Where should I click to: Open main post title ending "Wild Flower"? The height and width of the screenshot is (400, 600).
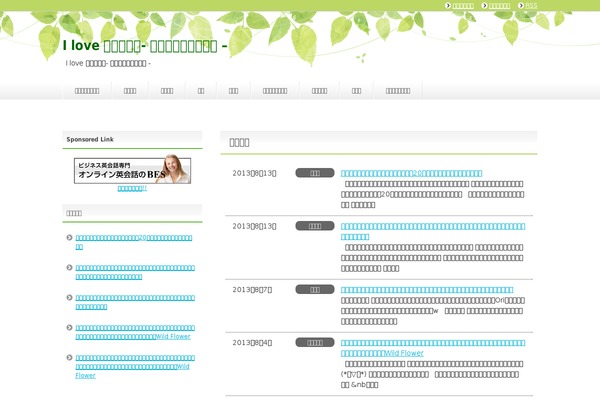(433, 348)
